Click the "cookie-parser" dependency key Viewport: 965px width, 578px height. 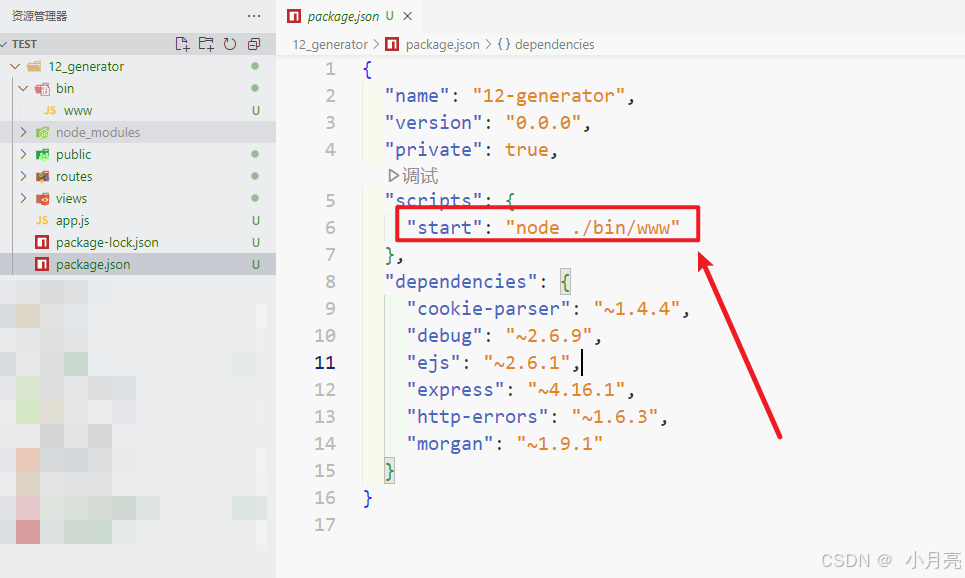tap(489, 308)
